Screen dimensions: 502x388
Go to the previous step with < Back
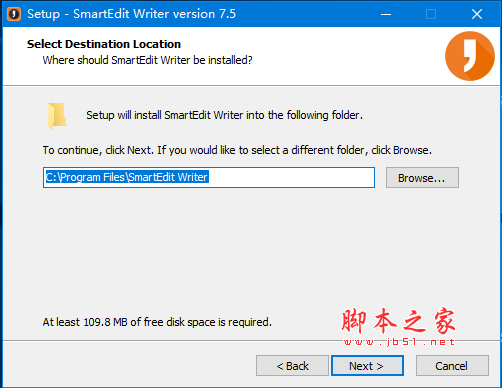click(292, 366)
